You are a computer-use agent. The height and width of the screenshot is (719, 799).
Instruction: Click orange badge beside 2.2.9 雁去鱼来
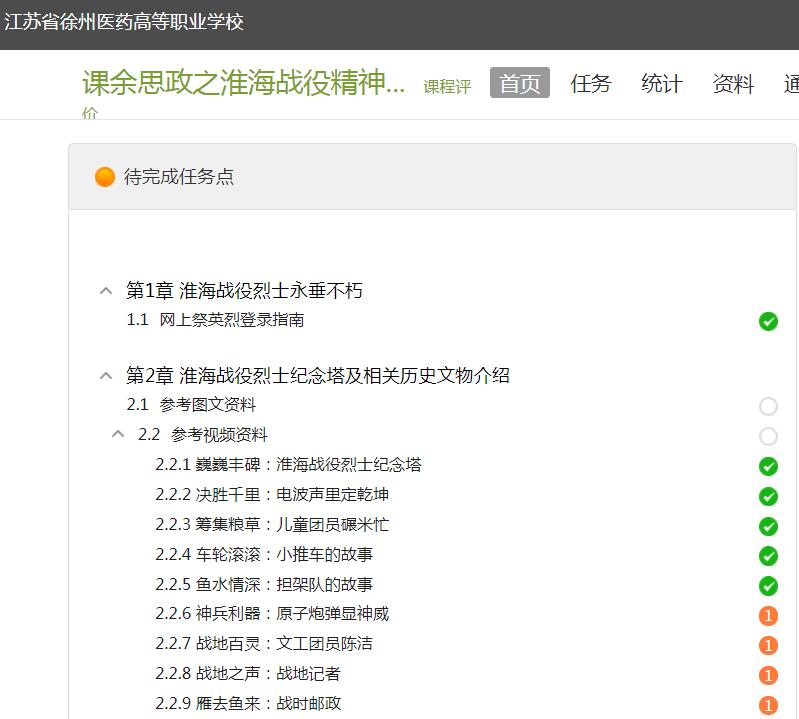tap(768, 705)
